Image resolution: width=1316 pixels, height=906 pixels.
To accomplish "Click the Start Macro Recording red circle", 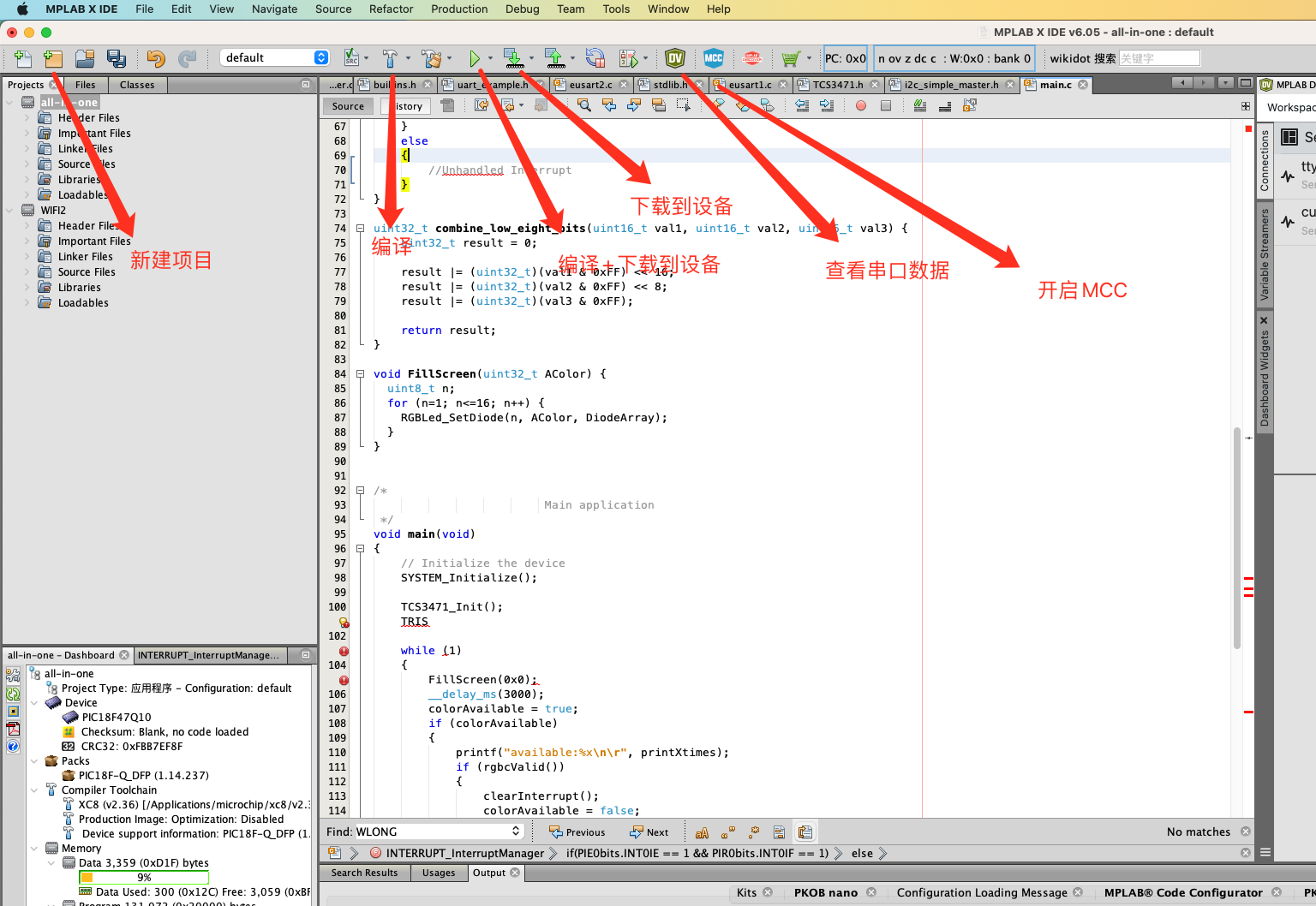I will pyautogui.click(x=861, y=105).
